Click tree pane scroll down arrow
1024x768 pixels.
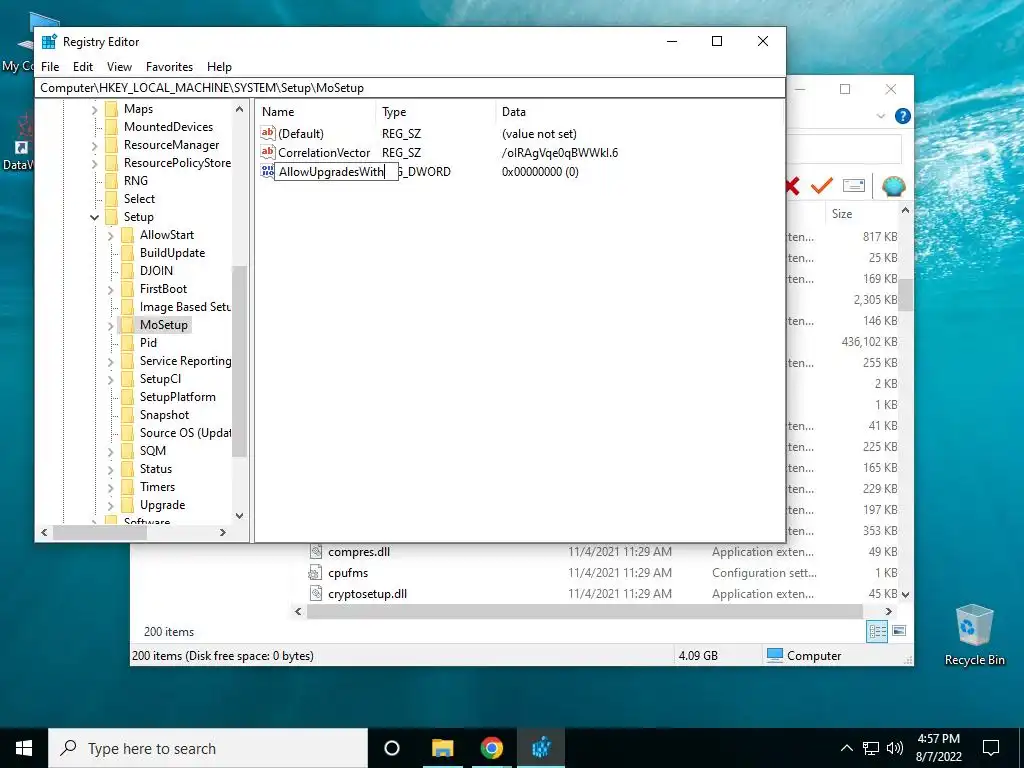coord(239,515)
